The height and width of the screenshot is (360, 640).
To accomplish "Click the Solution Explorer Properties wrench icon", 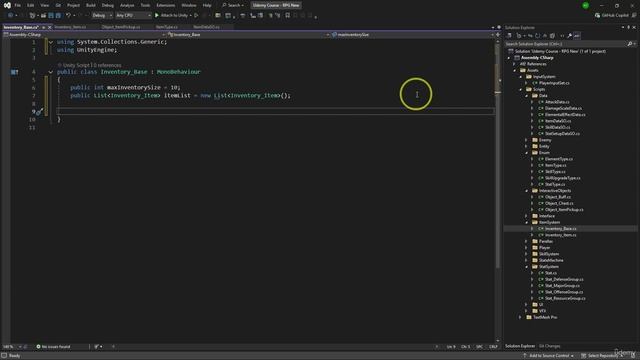I will [x=569, y=36].
